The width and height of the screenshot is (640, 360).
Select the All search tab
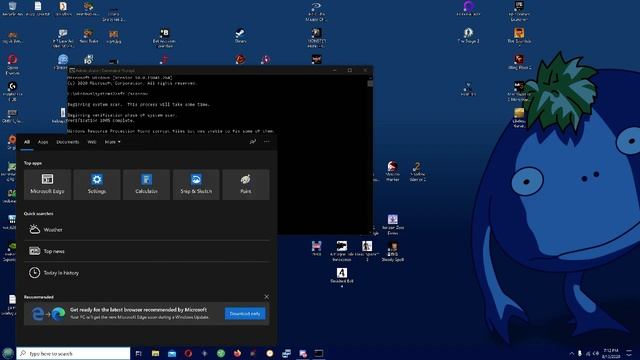tap(27, 142)
